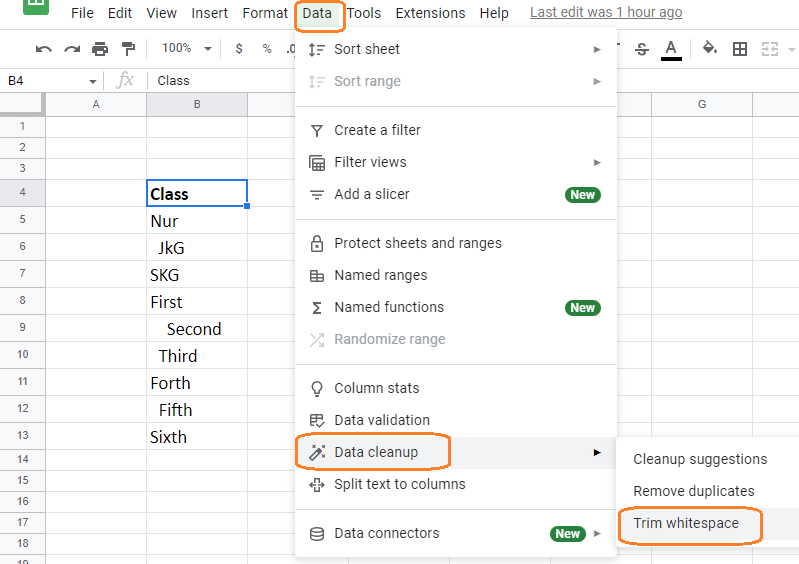Open fill color bucket icon

click(x=710, y=48)
